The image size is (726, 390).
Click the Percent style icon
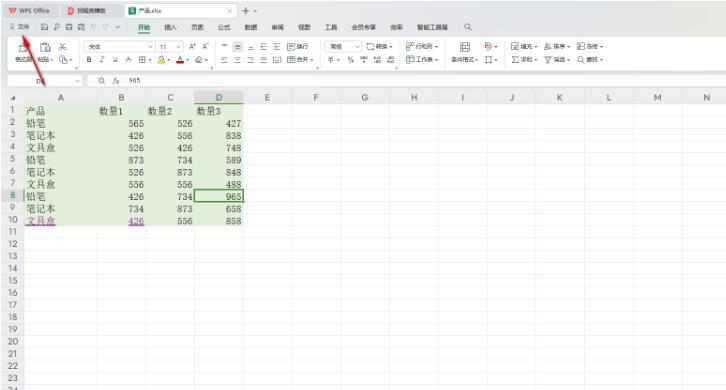(x=350, y=60)
